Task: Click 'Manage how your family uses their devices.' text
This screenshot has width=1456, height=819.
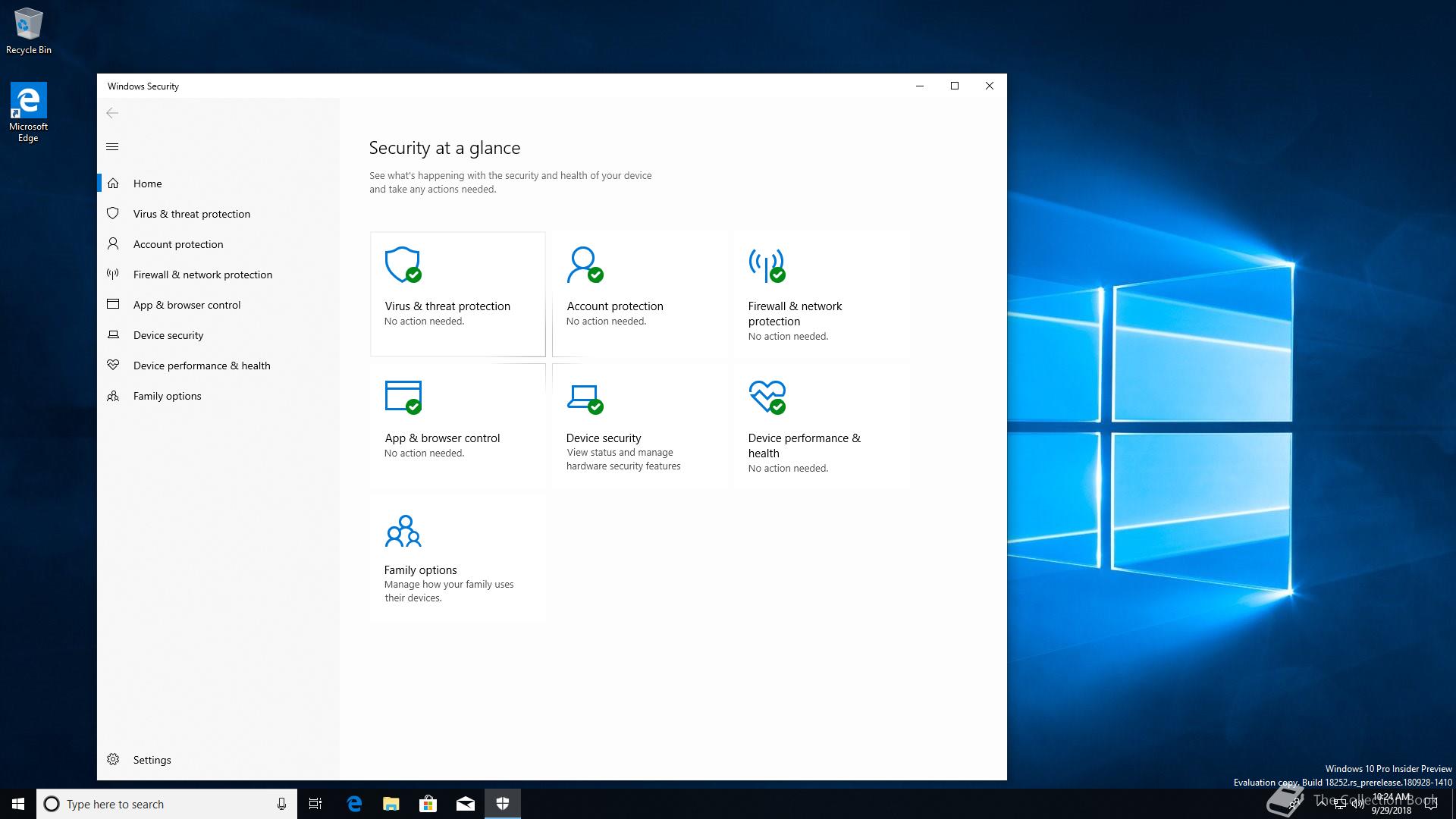Action: [449, 591]
